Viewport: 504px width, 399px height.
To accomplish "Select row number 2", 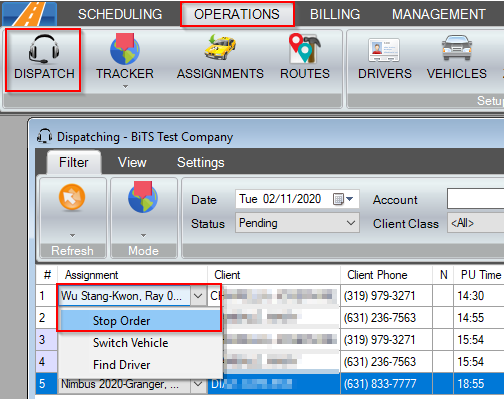I will [47, 318].
